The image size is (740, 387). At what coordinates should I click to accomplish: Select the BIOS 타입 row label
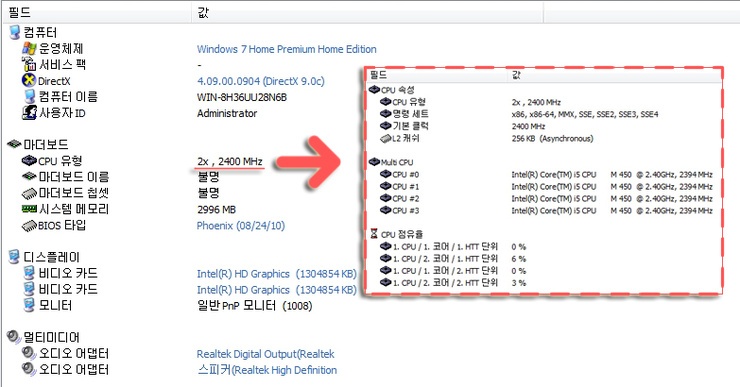click(62, 225)
